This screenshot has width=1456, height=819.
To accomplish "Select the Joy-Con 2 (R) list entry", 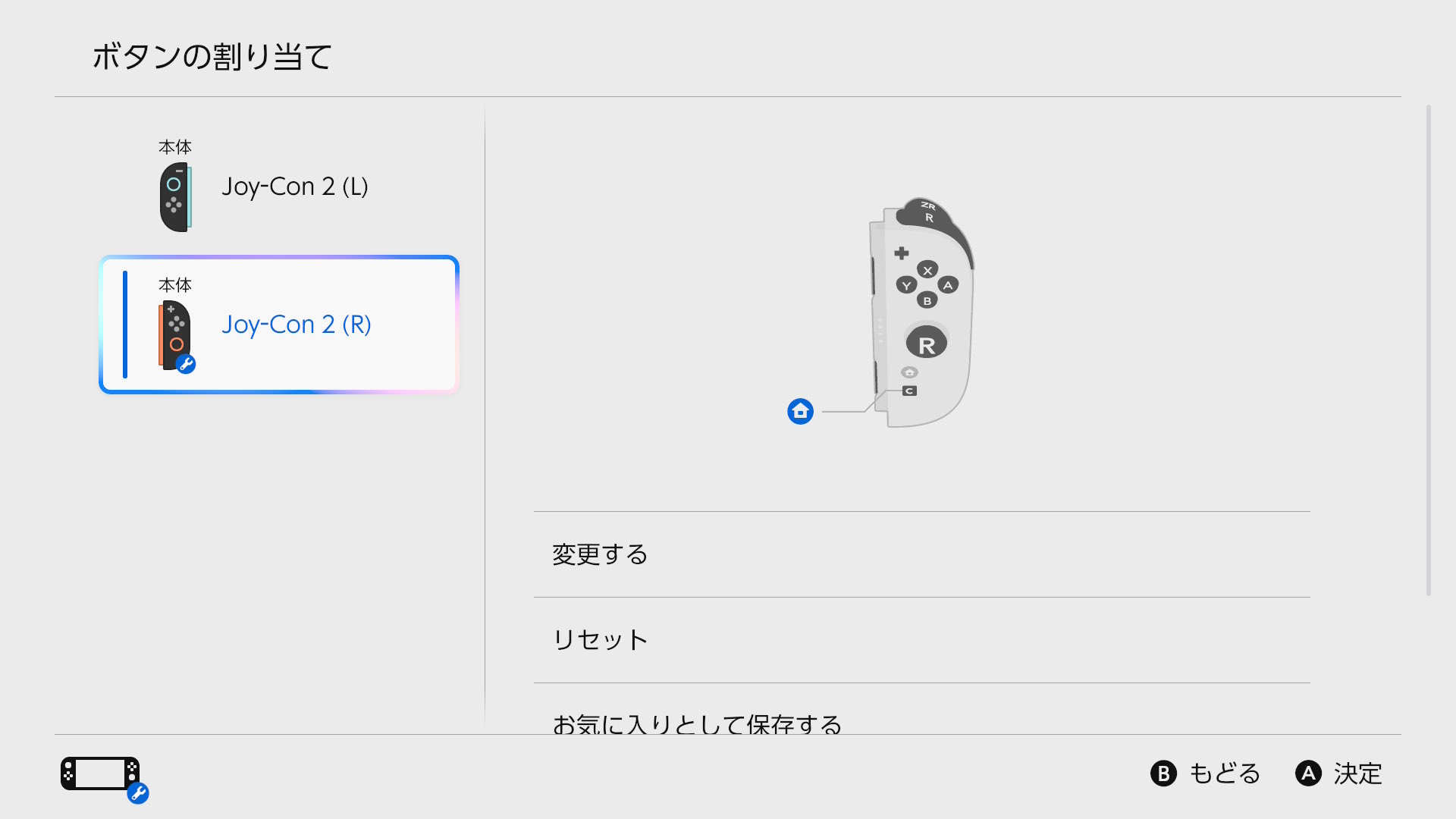I will point(296,325).
